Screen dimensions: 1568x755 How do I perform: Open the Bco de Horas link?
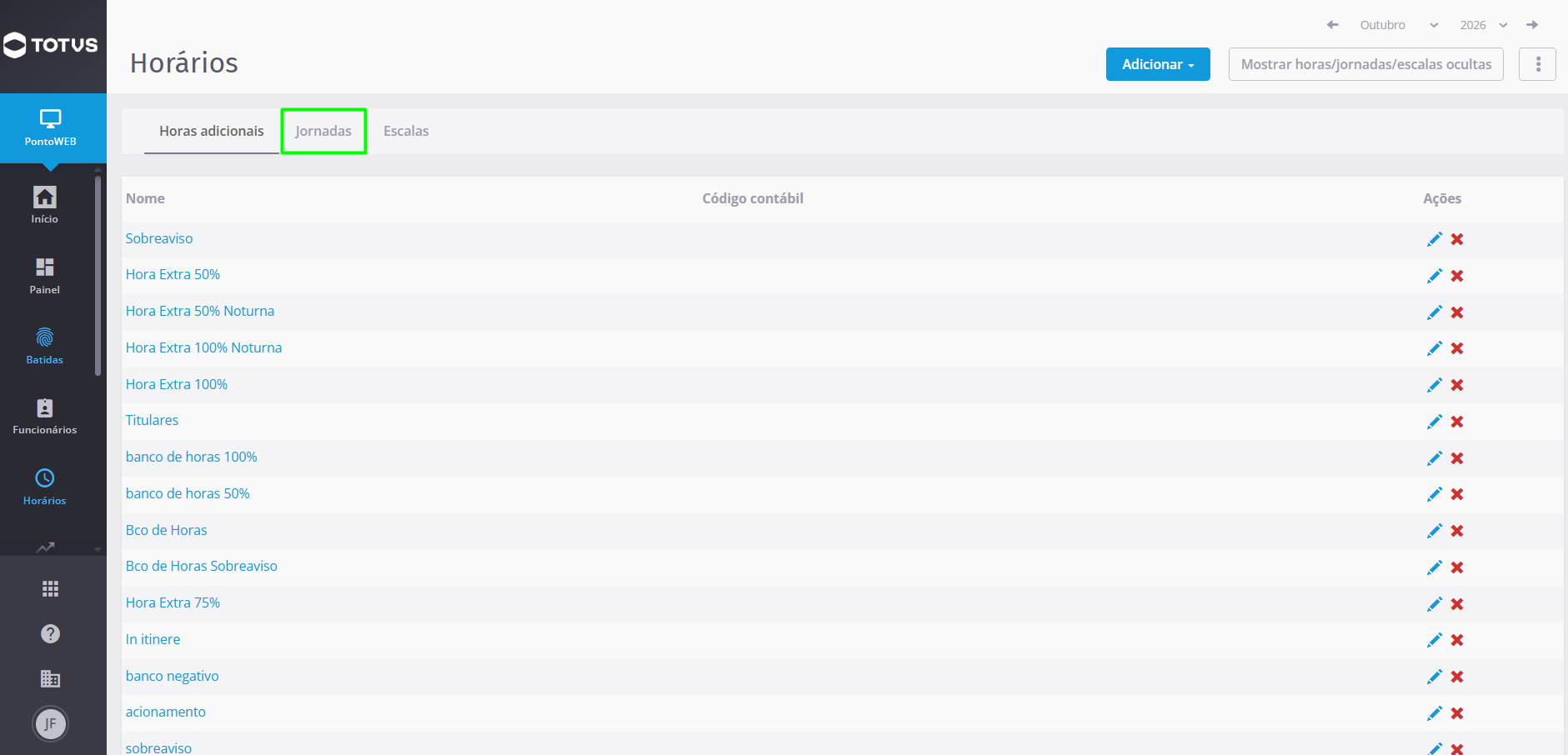click(167, 530)
